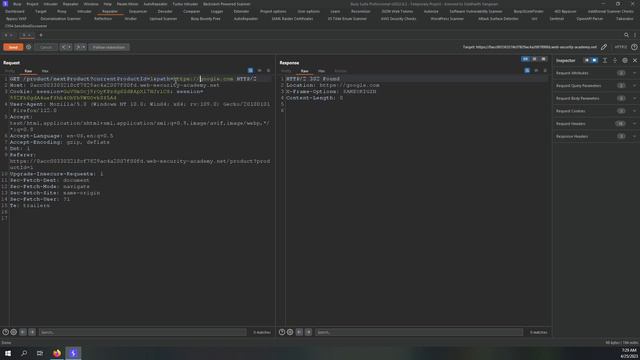Edit target with the pencil icon
The image size is (640, 360).
point(604,47)
